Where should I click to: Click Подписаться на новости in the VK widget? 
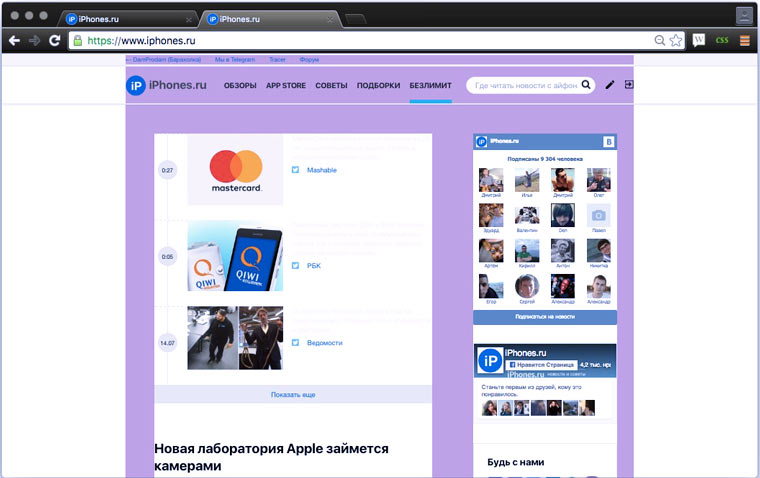tap(545, 317)
